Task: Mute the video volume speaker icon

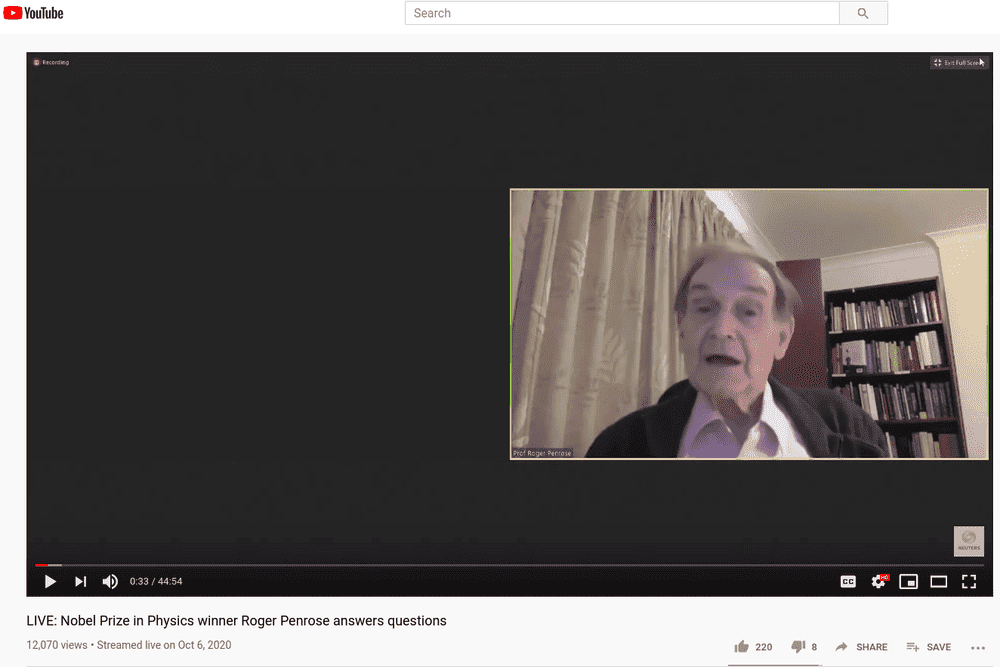Action: coord(110,582)
